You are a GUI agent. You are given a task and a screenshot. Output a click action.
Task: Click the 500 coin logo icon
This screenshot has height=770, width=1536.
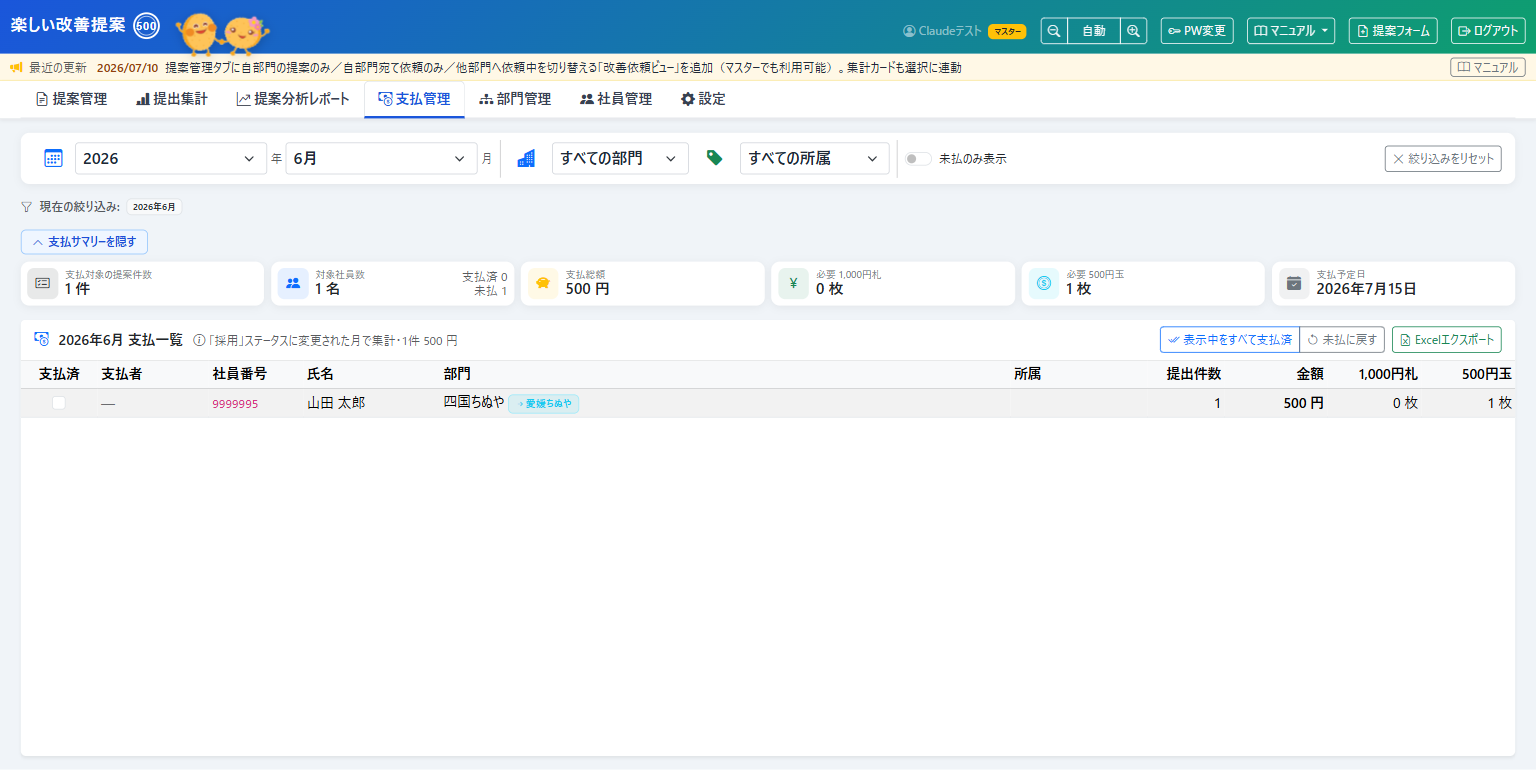(146, 26)
